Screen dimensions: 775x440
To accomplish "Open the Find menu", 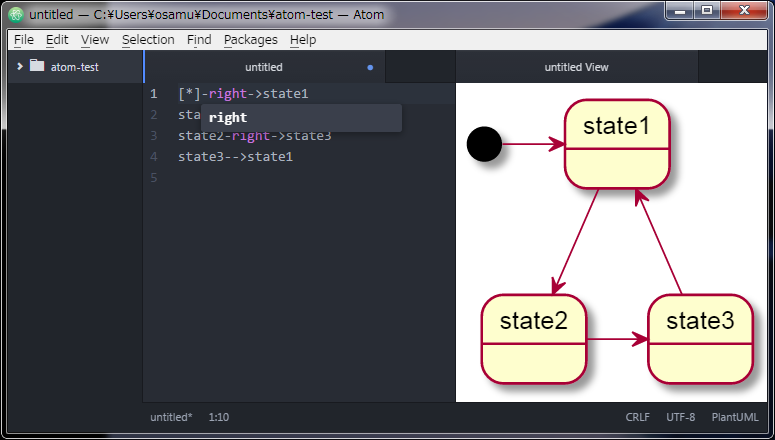I will (199, 40).
